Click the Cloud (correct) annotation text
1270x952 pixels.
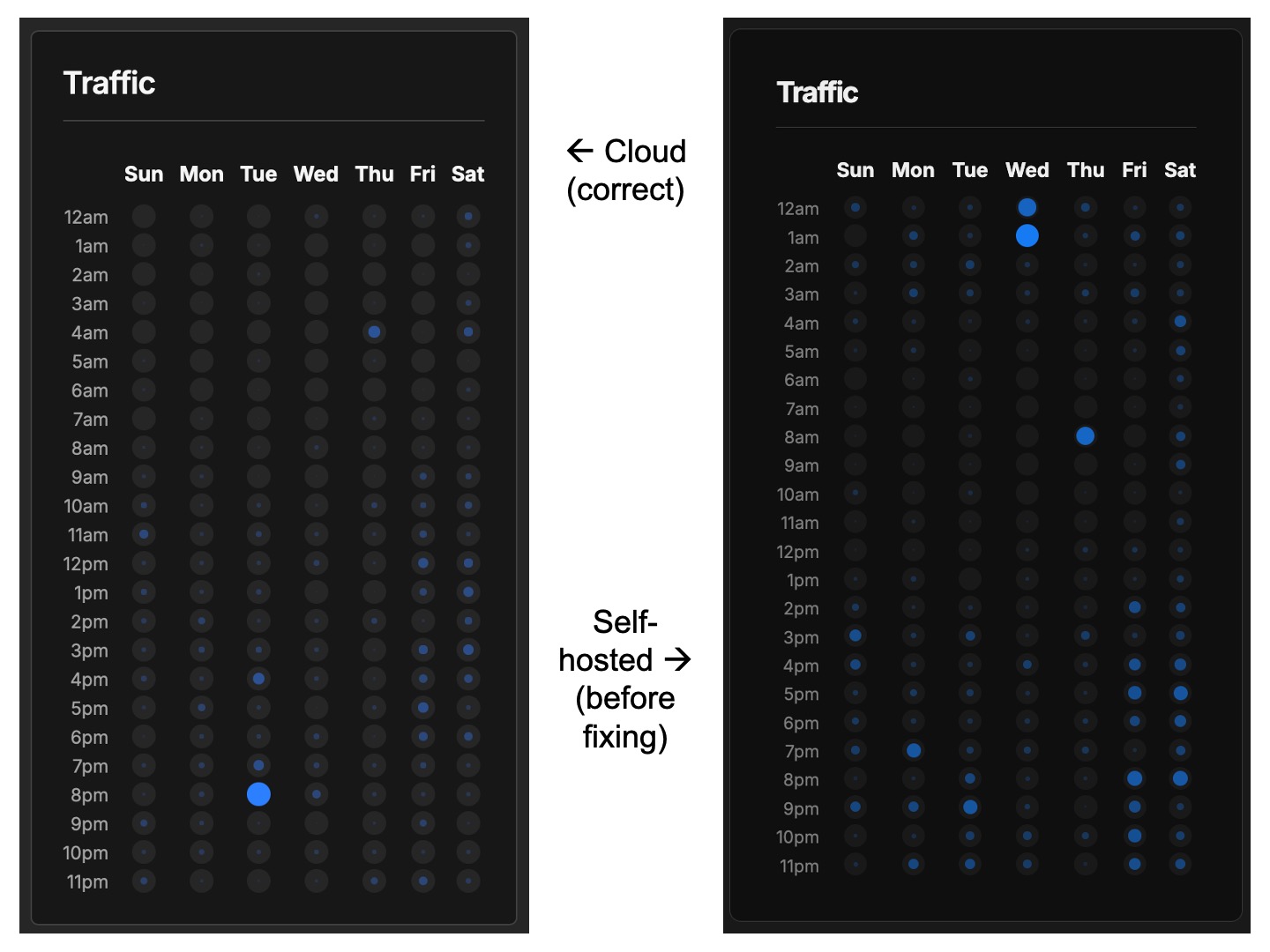pyautogui.click(x=626, y=170)
